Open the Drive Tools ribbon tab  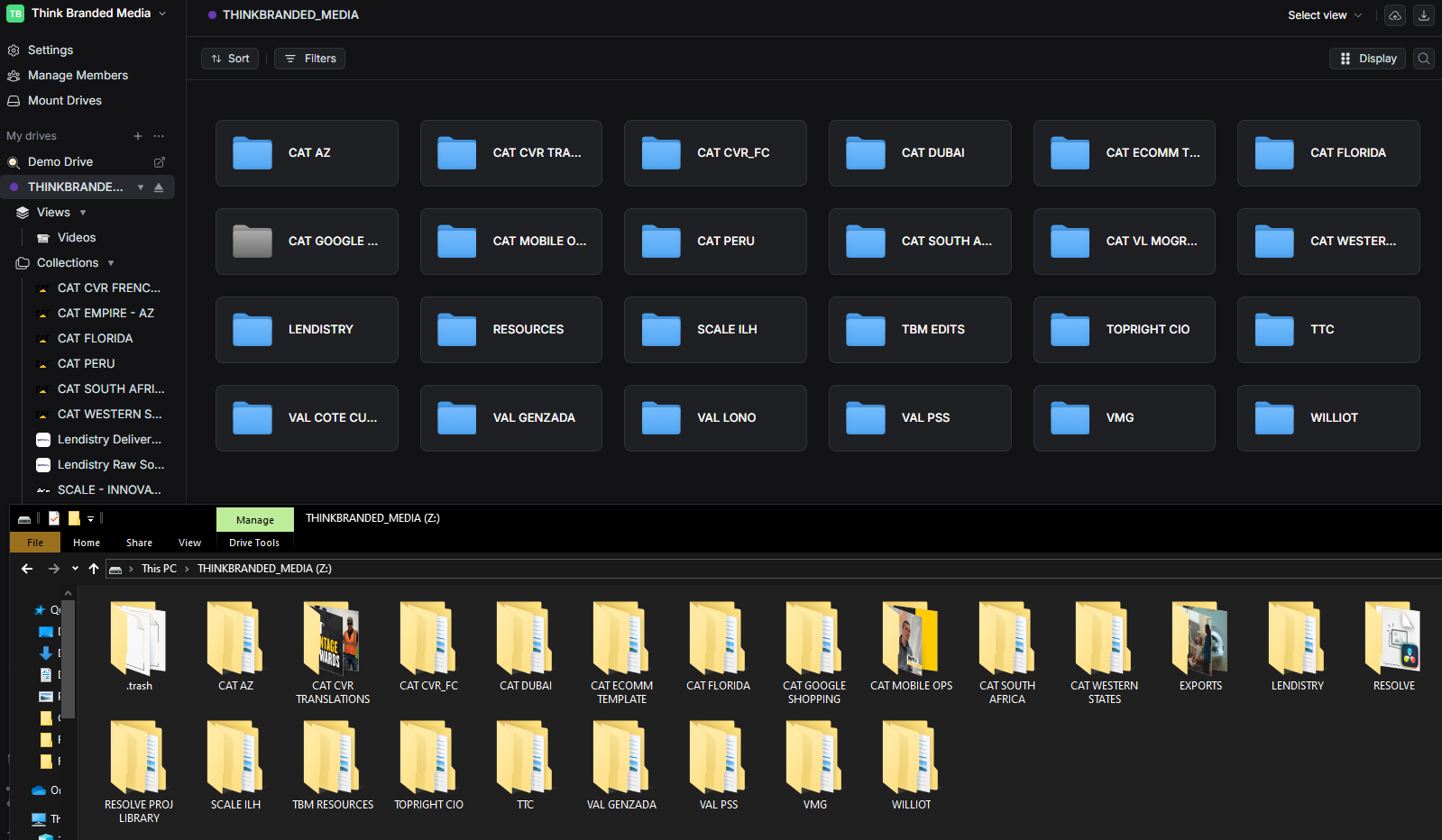click(254, 543)
